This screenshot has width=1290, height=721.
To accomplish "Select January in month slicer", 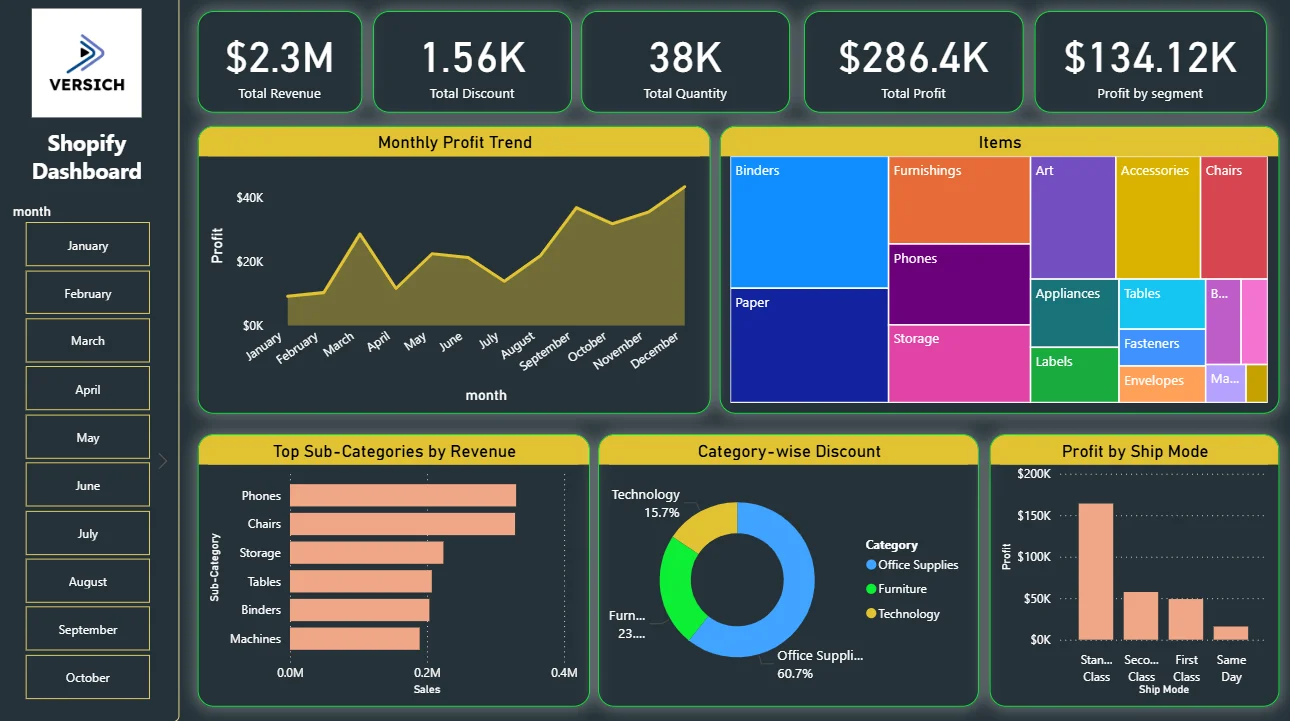I will (88, 245).
